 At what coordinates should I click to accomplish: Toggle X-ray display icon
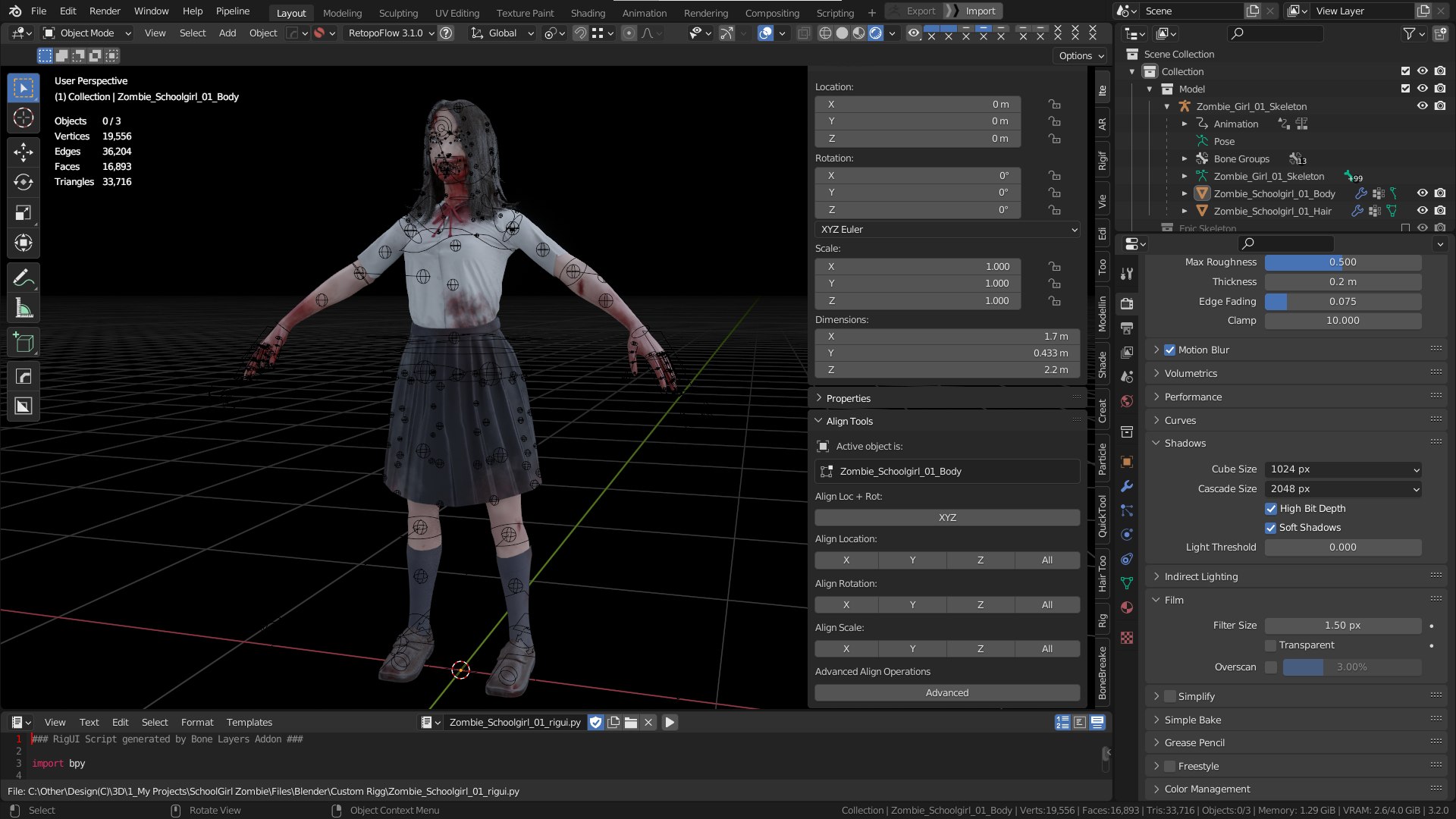point(804,33)
